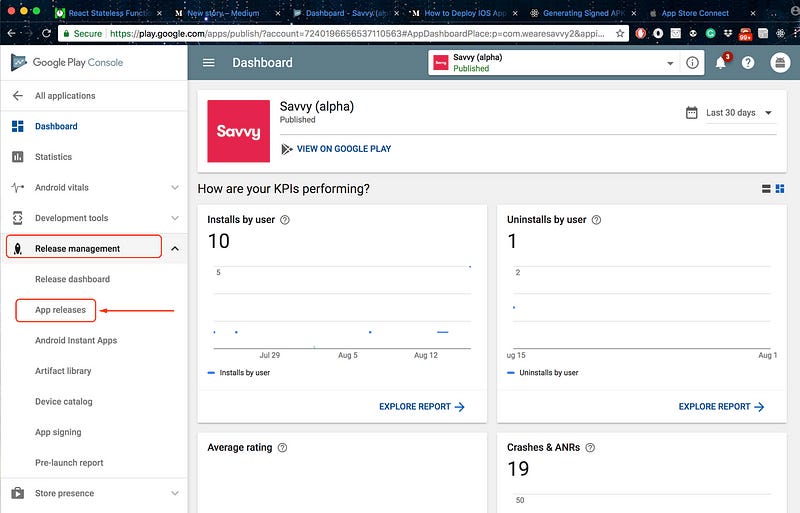Explore report for Uninstalls by user
The height and width of the screenshot is (513, 800).
click(721, 407)
